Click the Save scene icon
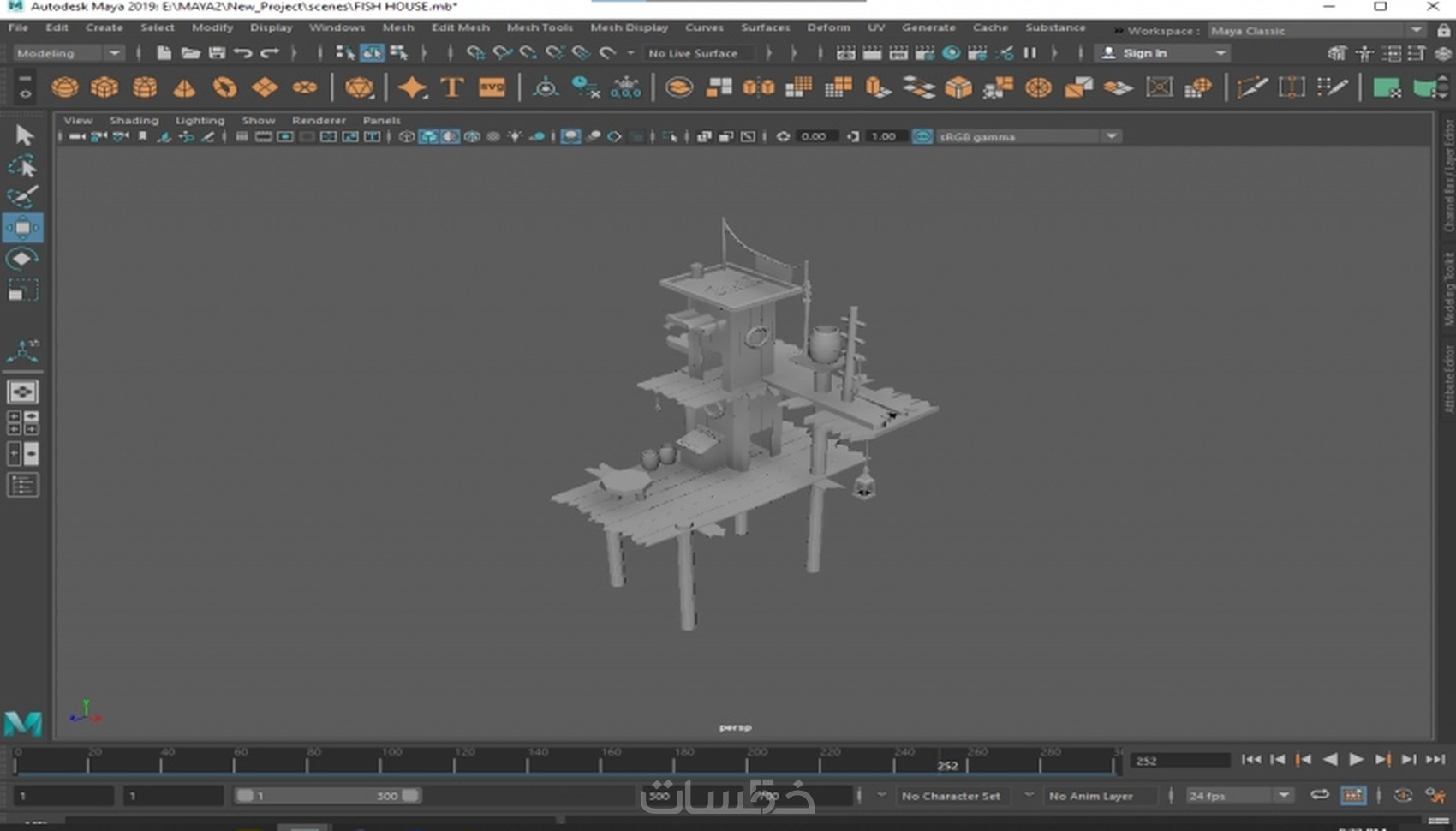The width and height of the screenshot is (1456, 831). 217,53
